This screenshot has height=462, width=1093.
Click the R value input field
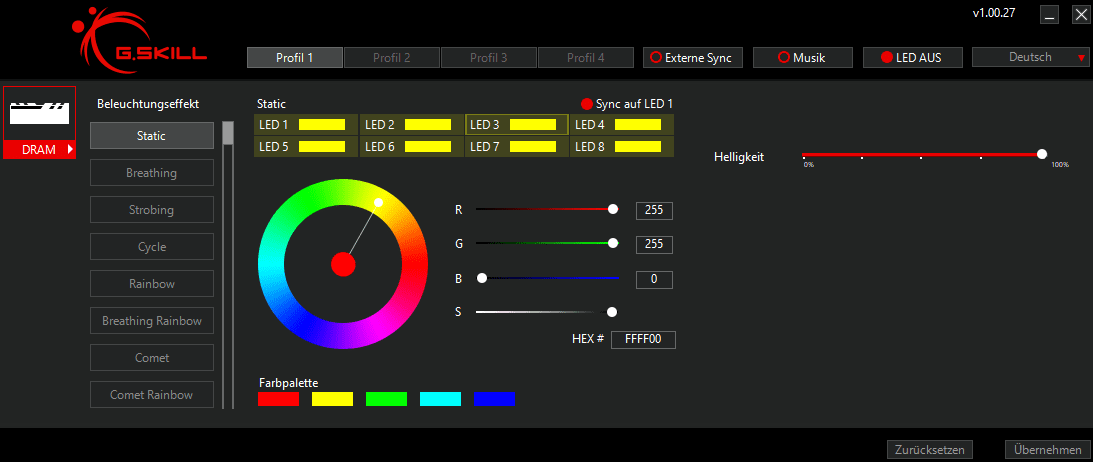point(654,210)
